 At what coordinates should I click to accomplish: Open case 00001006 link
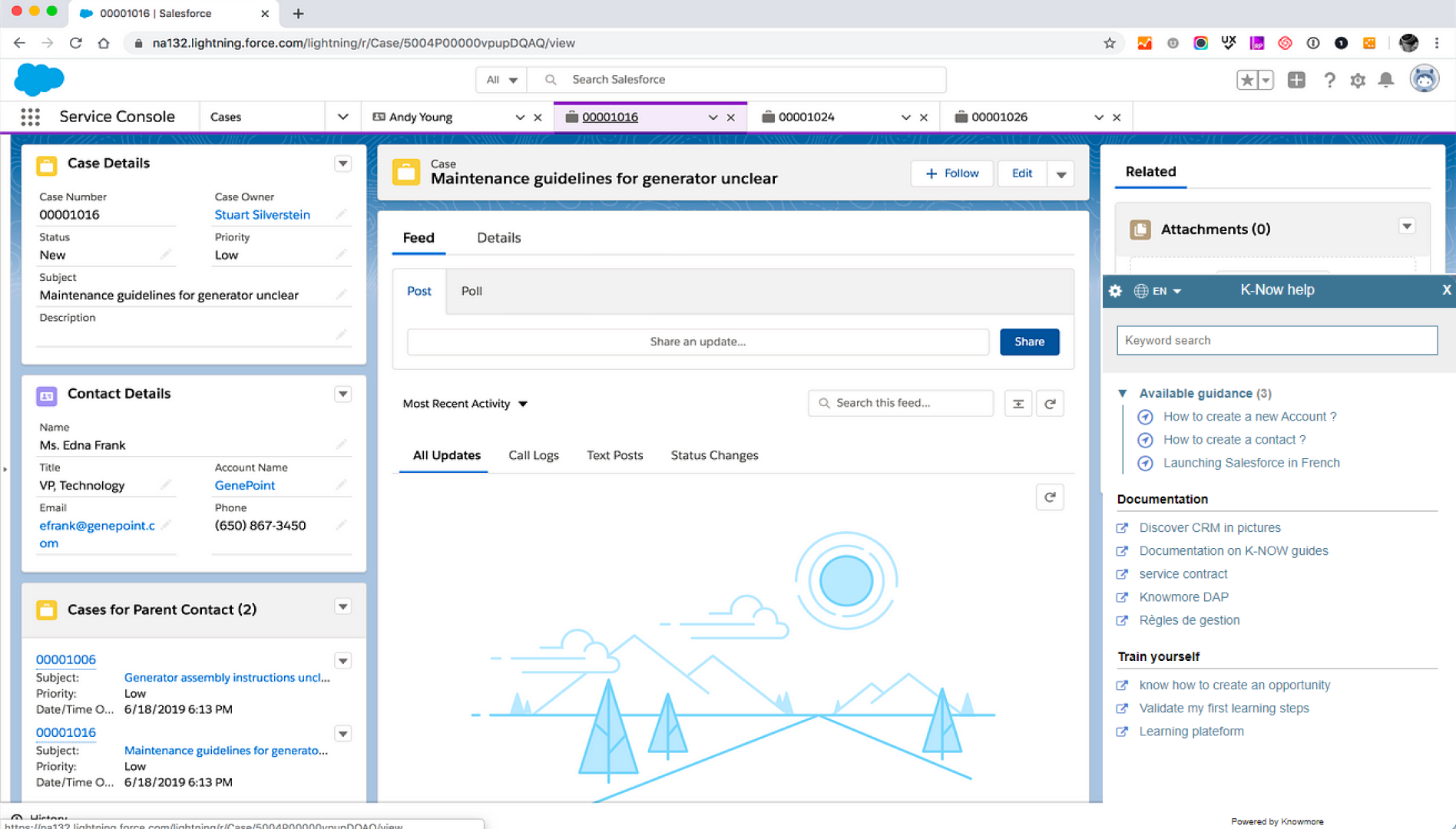click(x=66, y=659)
